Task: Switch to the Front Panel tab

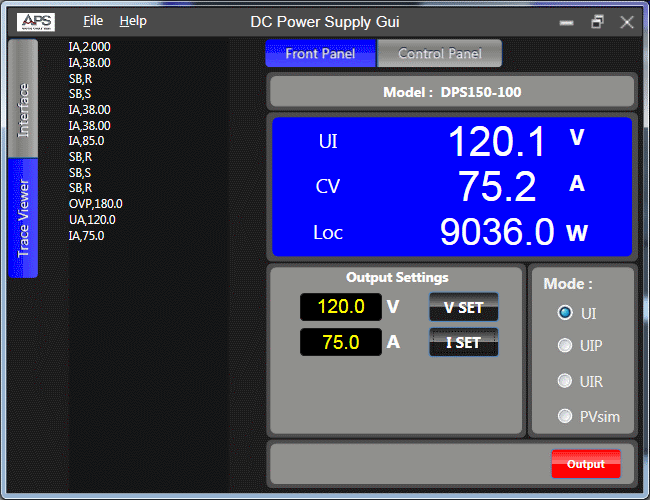Action: click(320, 54)
